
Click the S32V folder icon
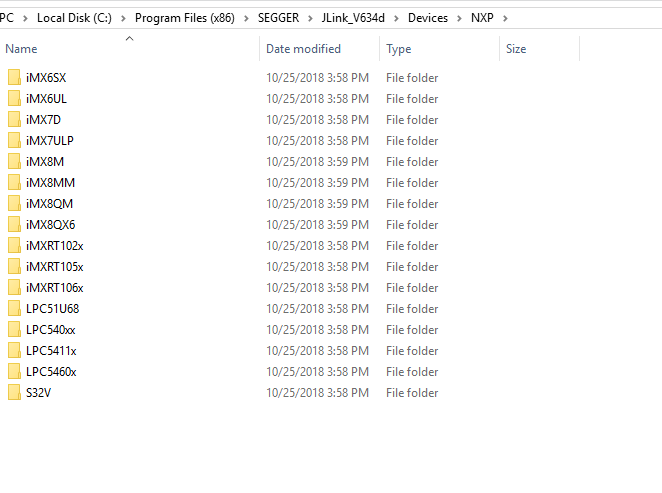[x=14, y=393]
